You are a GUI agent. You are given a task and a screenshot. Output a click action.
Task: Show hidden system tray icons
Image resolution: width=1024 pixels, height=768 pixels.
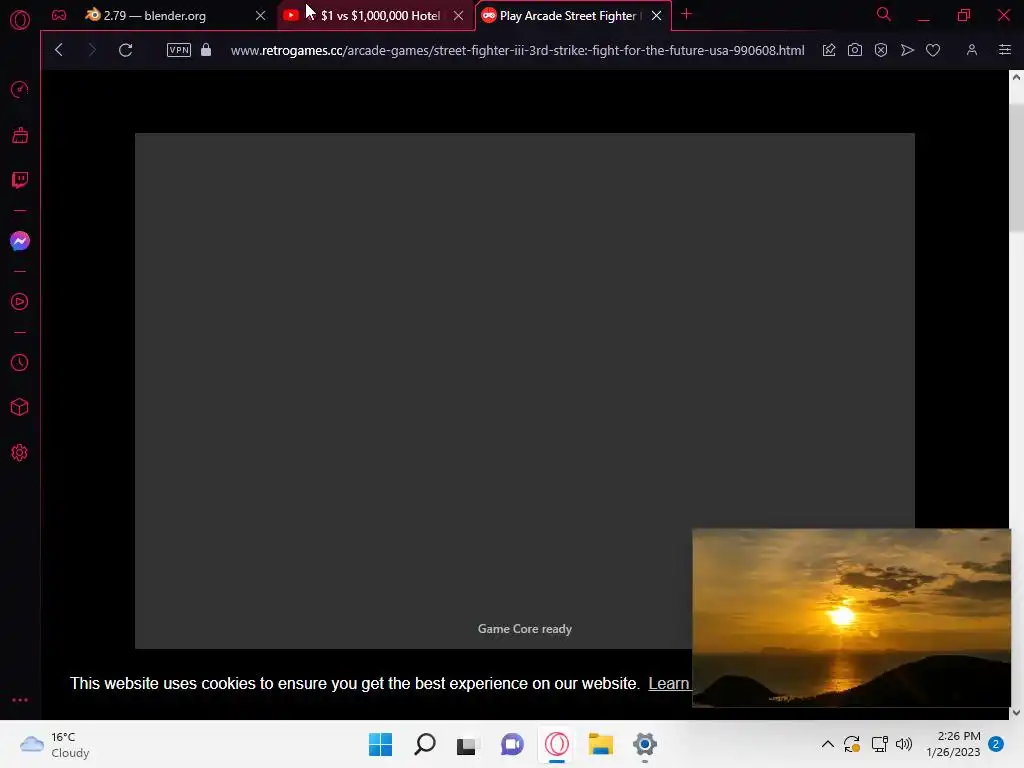coord(827,744)
